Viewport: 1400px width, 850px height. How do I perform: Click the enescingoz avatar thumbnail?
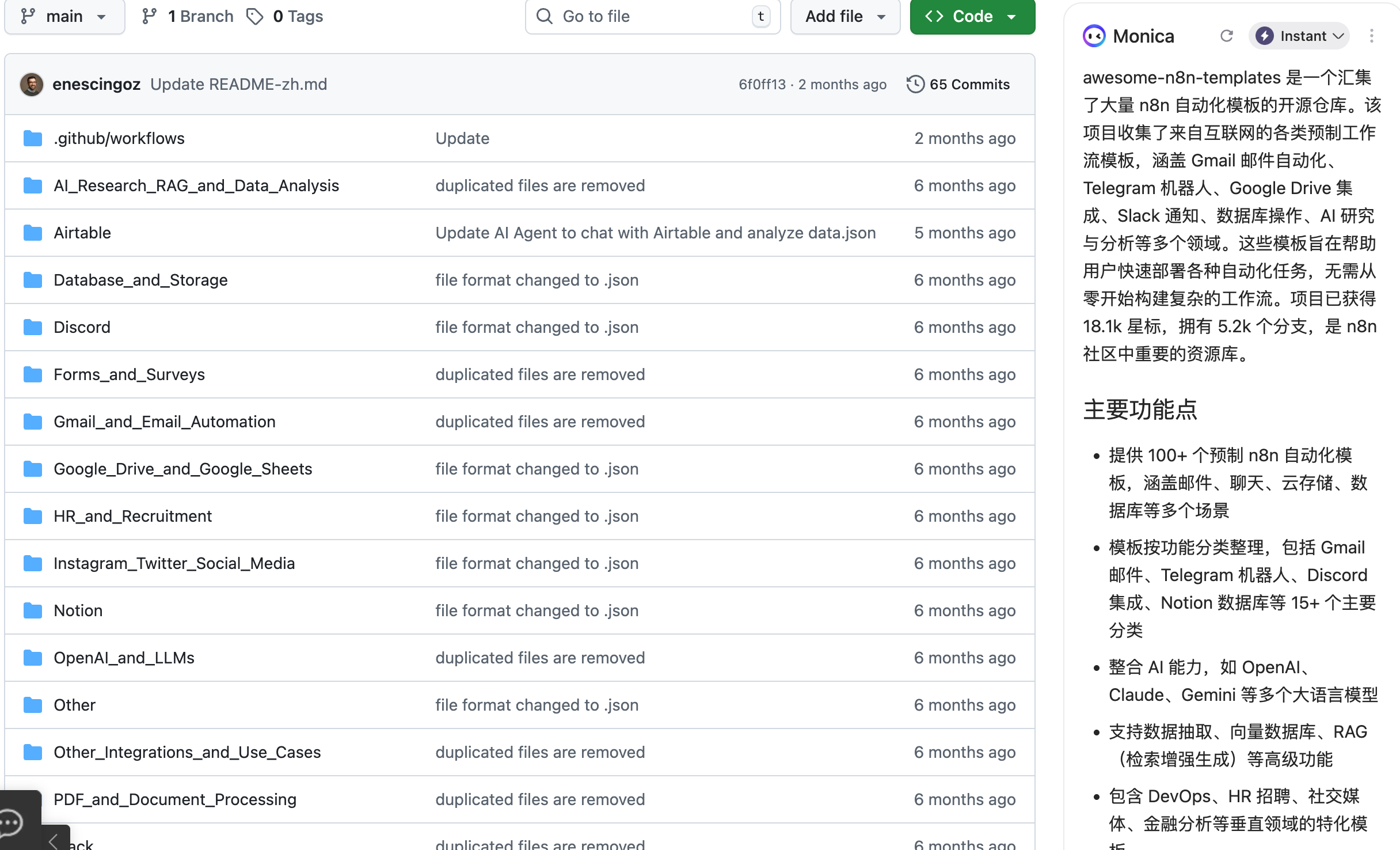(x=32, y=84)
